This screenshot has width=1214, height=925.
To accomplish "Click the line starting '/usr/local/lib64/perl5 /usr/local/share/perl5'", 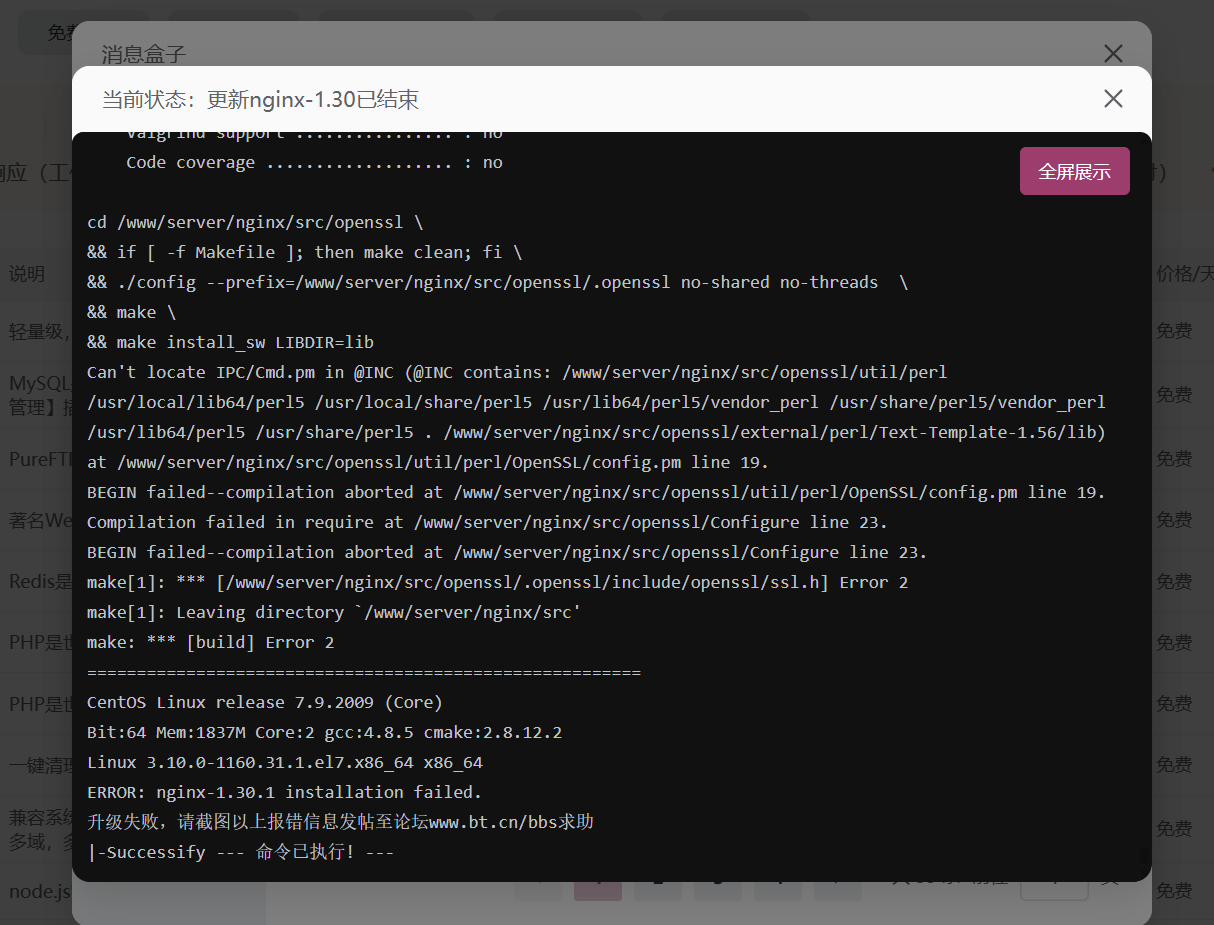I will 596,402.
